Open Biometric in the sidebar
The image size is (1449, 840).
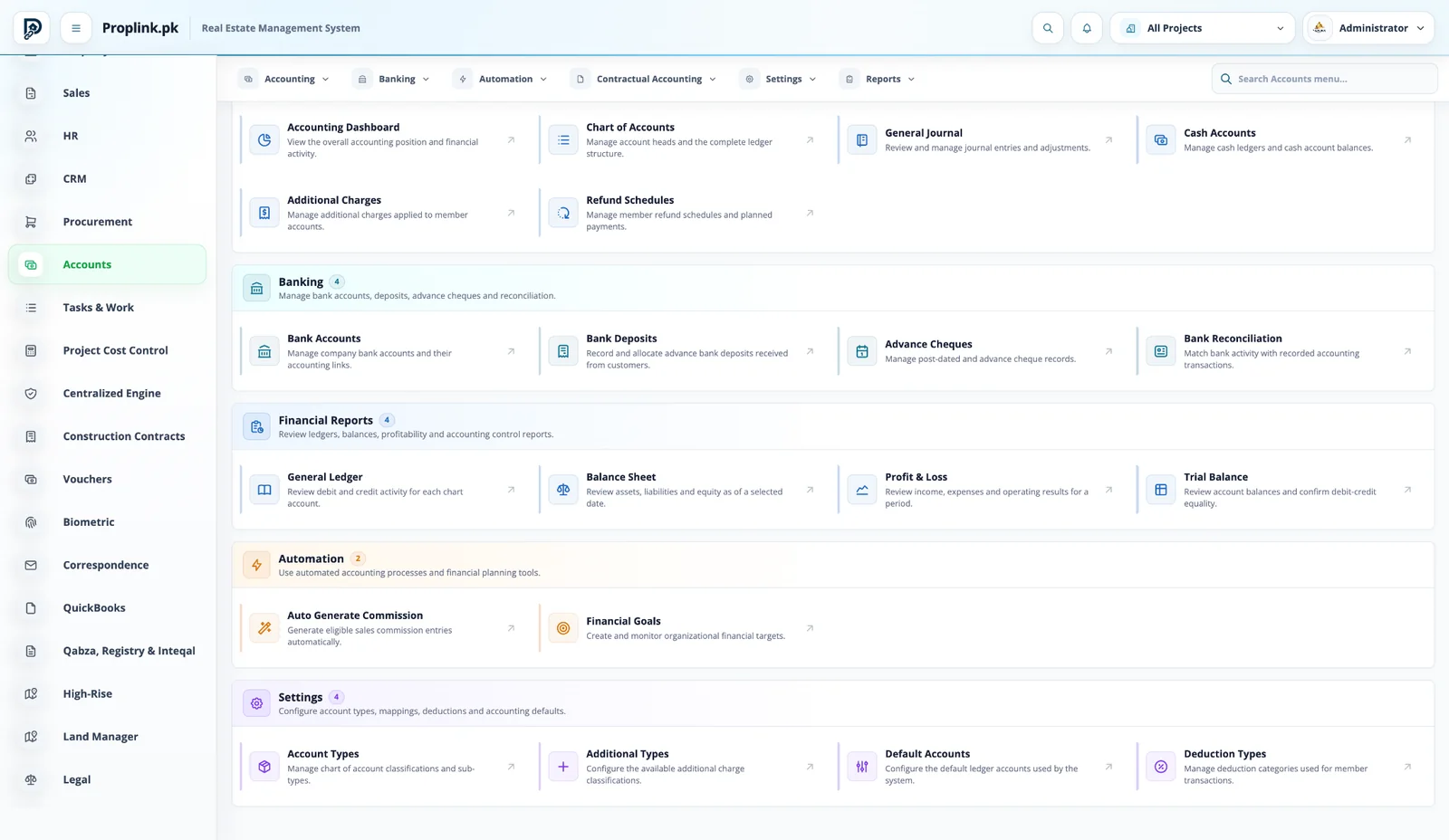107,522
